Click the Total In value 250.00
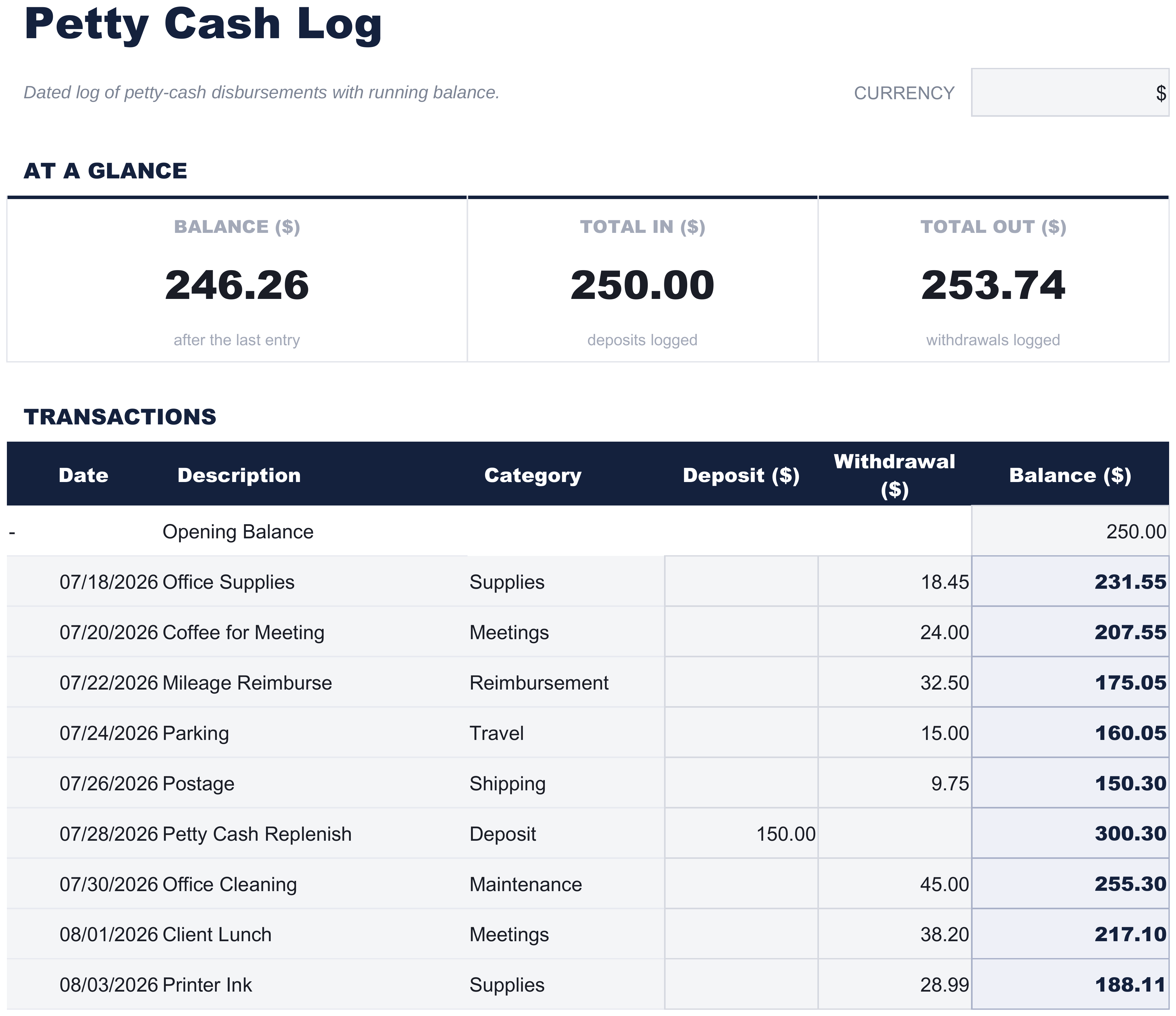1176x1016 pixels. [x=642, y=285]
